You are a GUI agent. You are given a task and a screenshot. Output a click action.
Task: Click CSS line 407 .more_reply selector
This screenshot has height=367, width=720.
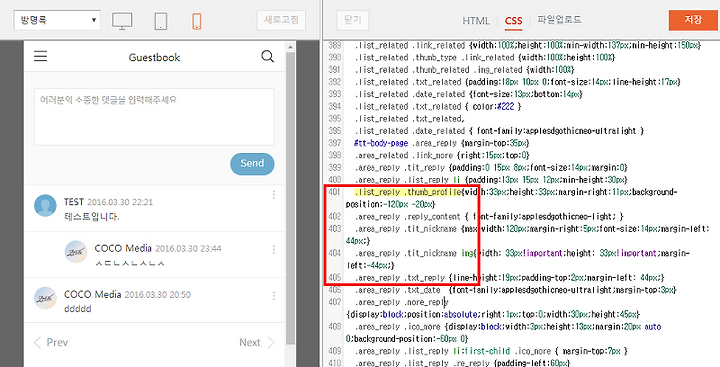click(401, 302)
